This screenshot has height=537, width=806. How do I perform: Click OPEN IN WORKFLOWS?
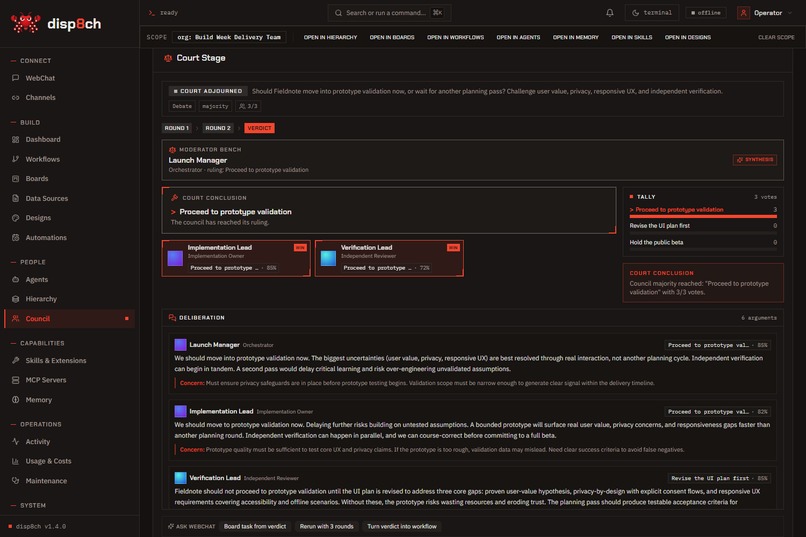coord(455,38)
